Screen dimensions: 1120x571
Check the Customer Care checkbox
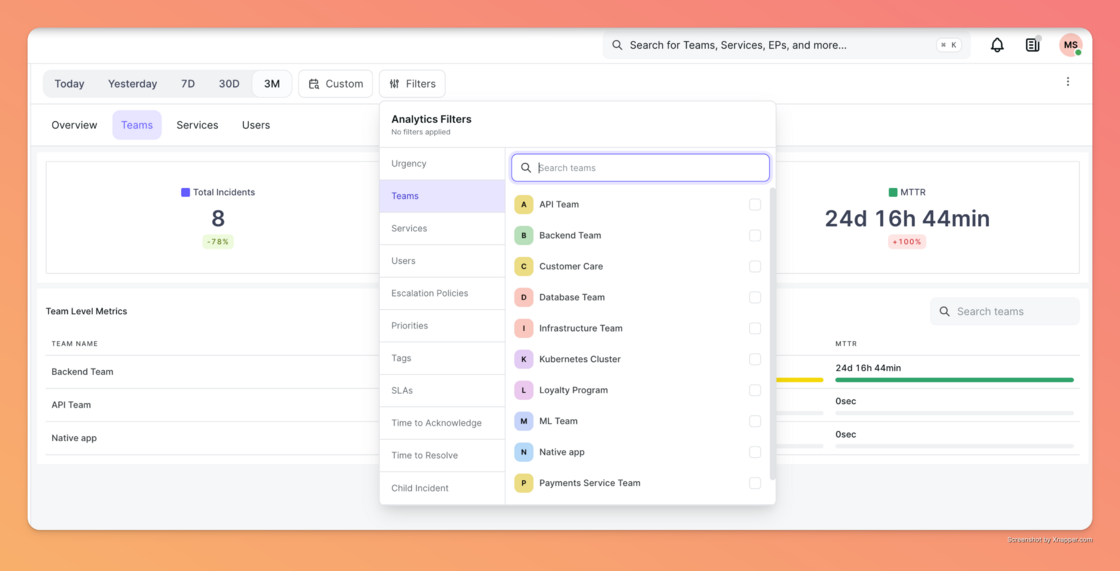tap(755, 266)
